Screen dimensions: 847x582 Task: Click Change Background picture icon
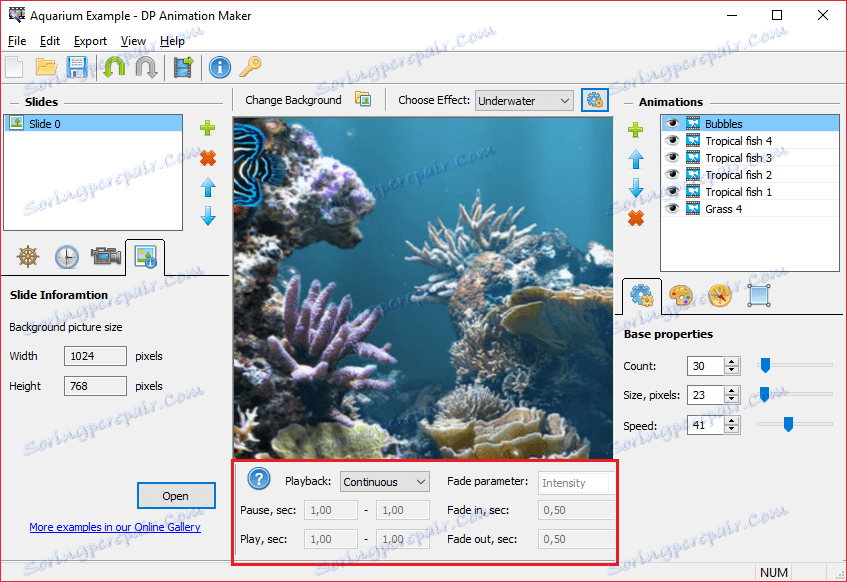363,99
